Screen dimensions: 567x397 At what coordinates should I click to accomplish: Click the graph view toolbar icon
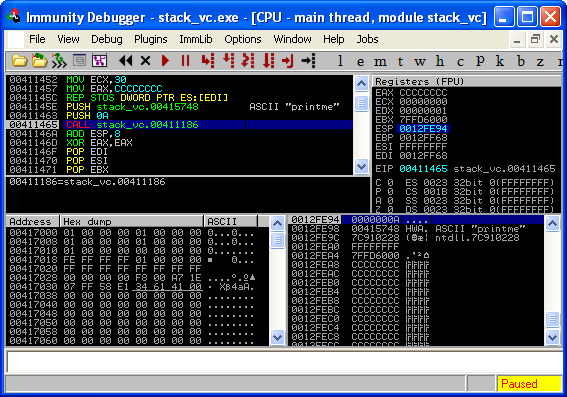(x=99, y=60)
